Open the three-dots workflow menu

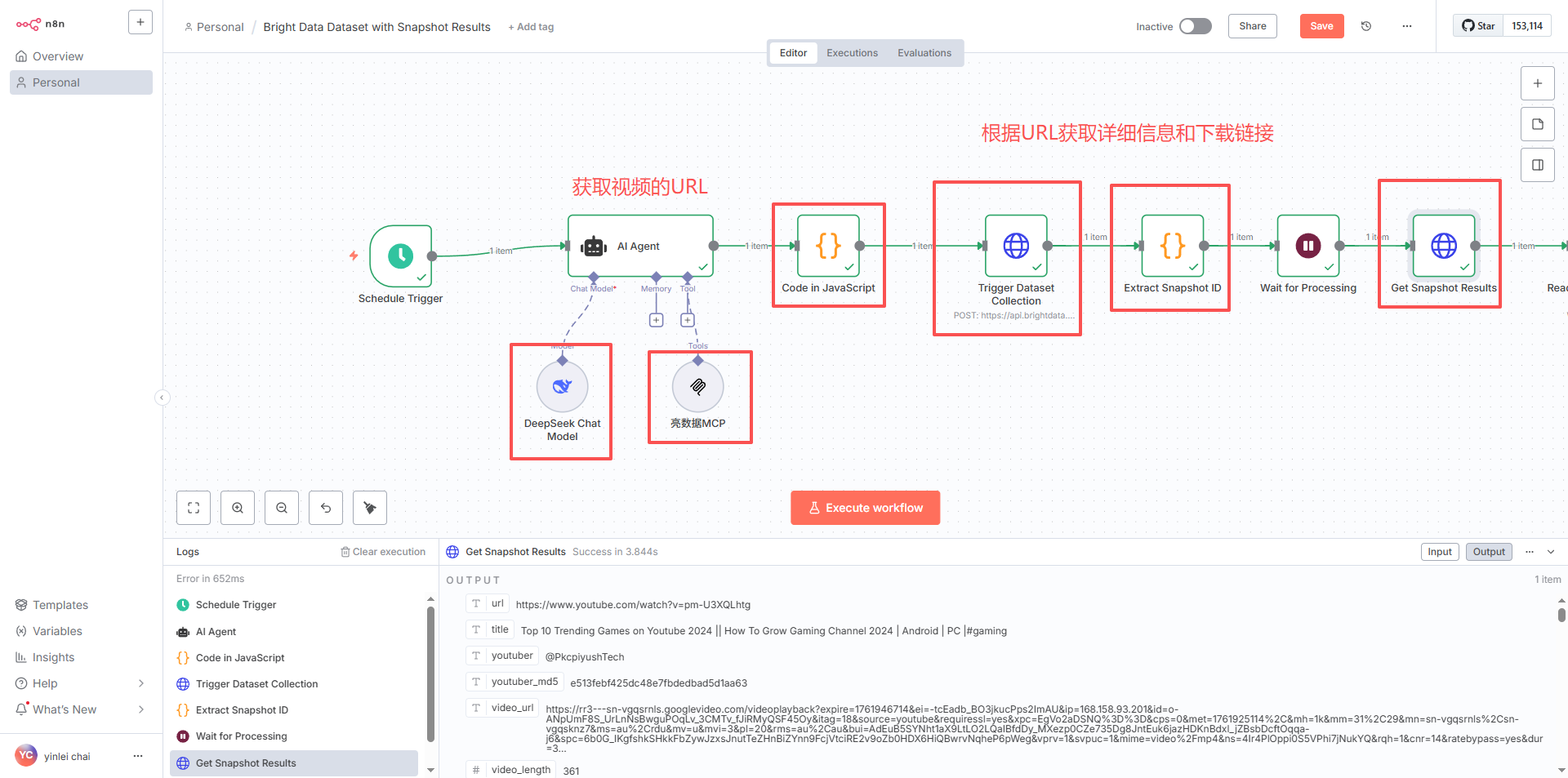coord(1407,26)
